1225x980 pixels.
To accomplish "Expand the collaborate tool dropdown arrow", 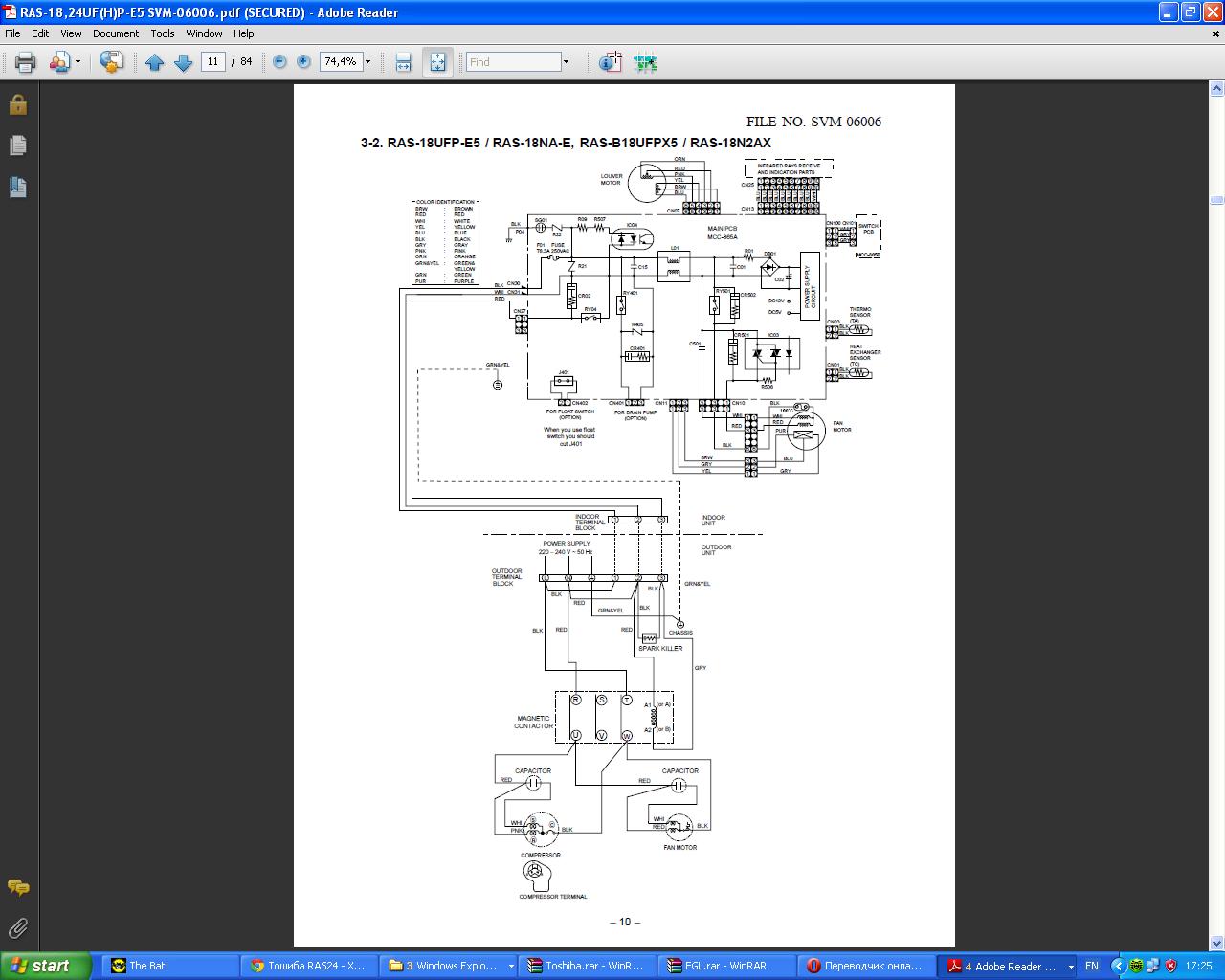I will pos(78,62).
